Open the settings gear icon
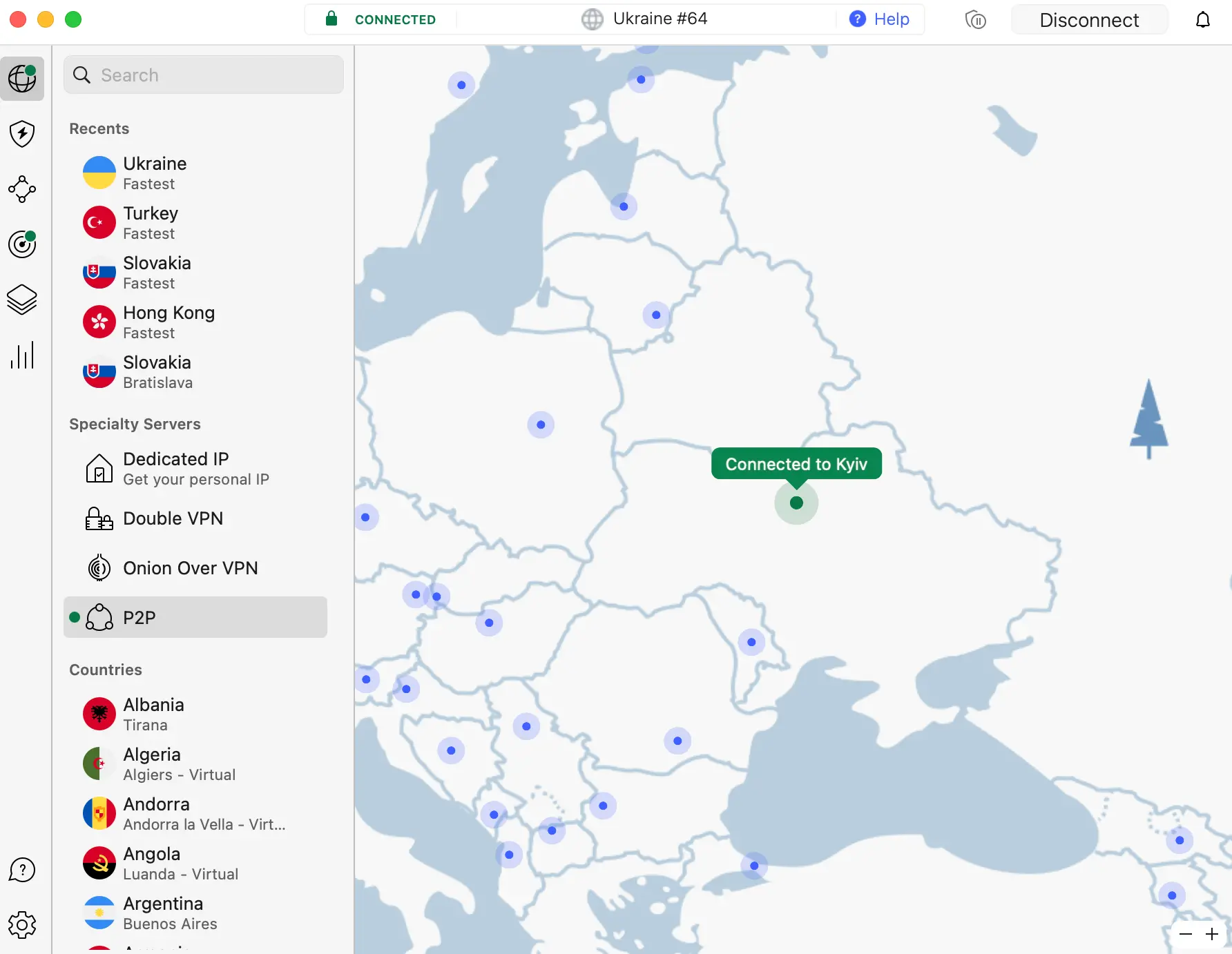 pos(22,925)
